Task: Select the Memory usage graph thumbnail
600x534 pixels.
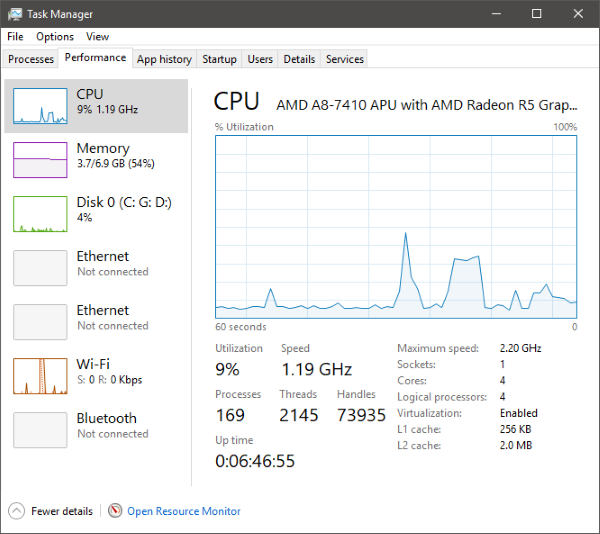Action: 40,159
